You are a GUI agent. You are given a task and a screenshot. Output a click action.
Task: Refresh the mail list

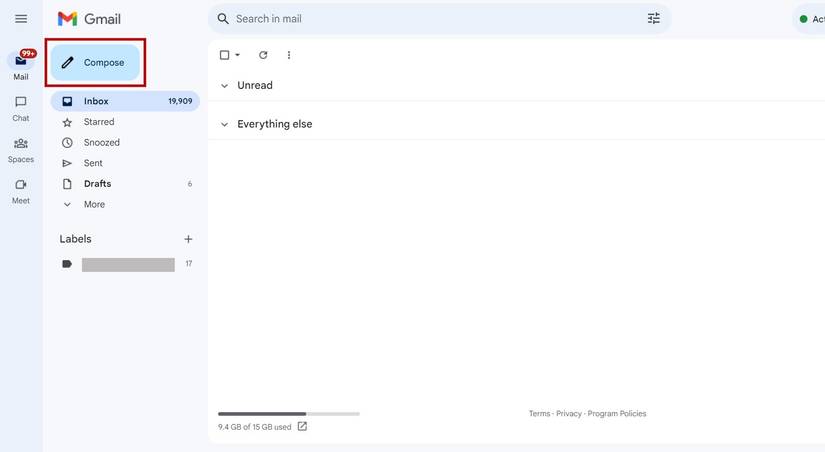pyautogui.click(x=263, y=55)
